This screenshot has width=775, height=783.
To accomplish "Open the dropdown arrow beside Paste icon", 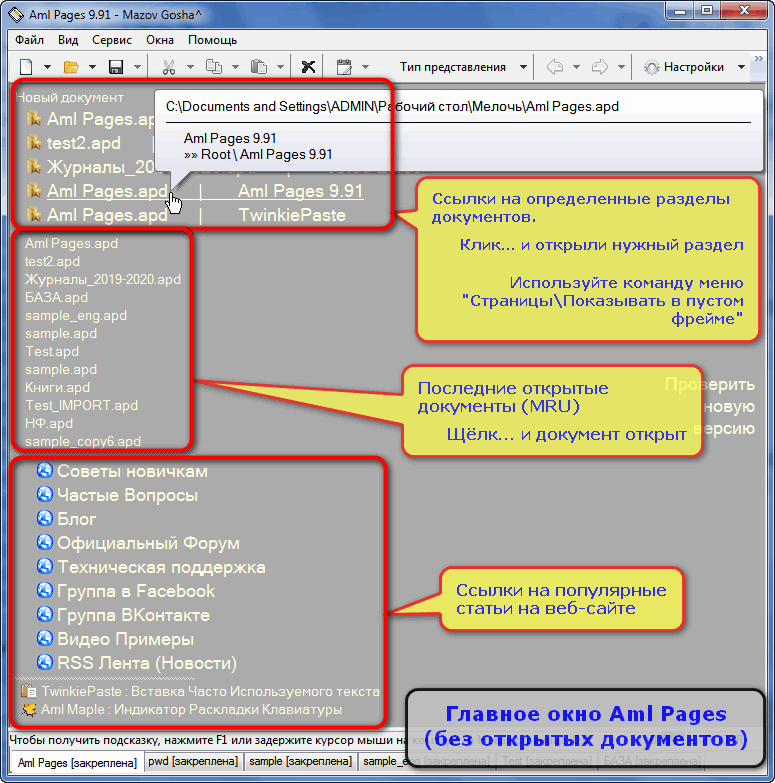I will pyautogui.click(x=281, y=66).
